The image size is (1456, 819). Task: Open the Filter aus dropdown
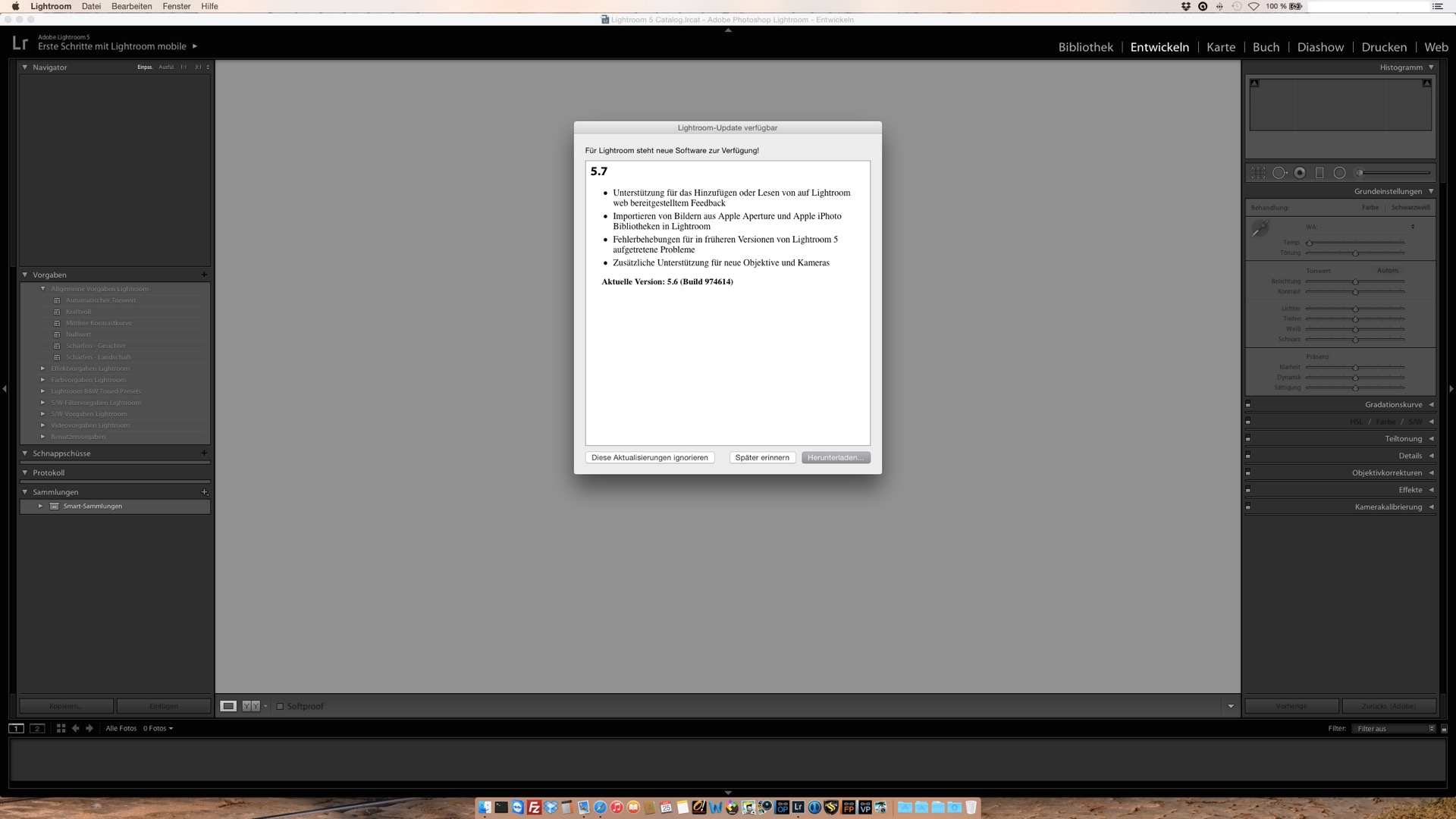pos(1394,729)
